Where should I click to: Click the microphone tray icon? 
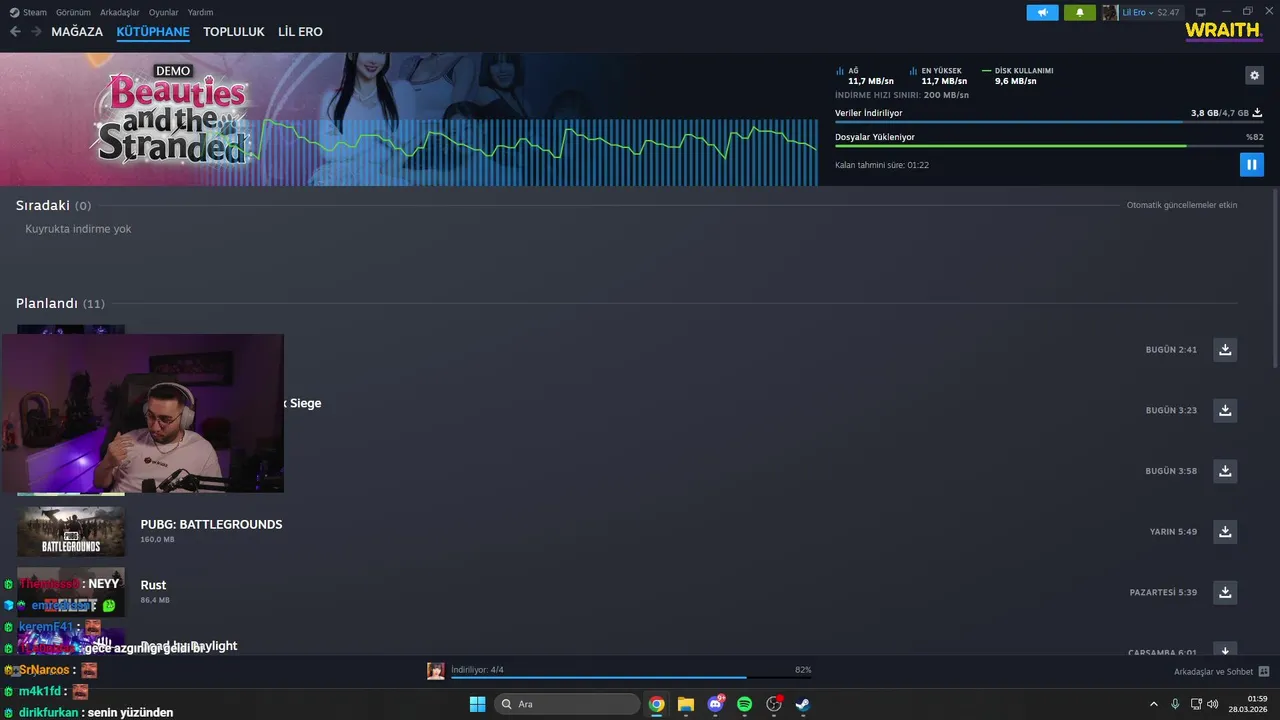(x=1175, y=704)
